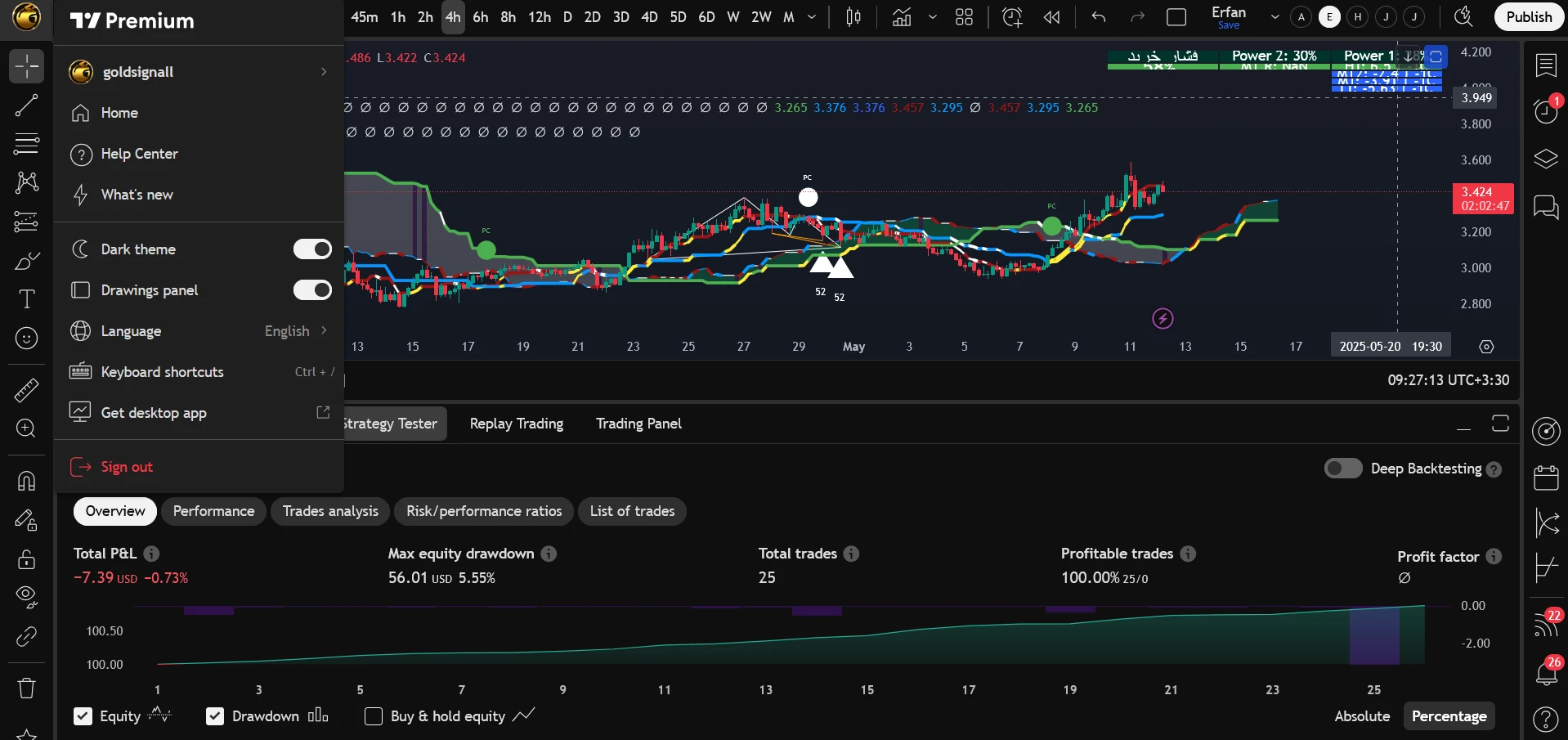Turn on Deep Backtesting slider switch
The width and height of the screenshot is (1568, 740).
point(1342,469)
